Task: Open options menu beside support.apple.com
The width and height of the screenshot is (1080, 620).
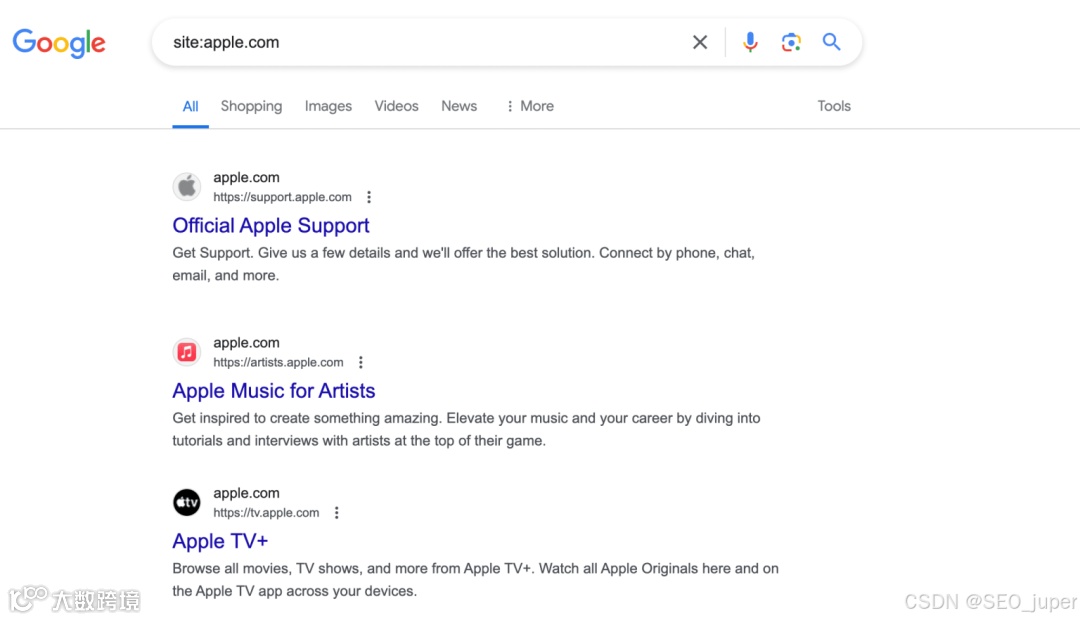Action: point(369,197)
